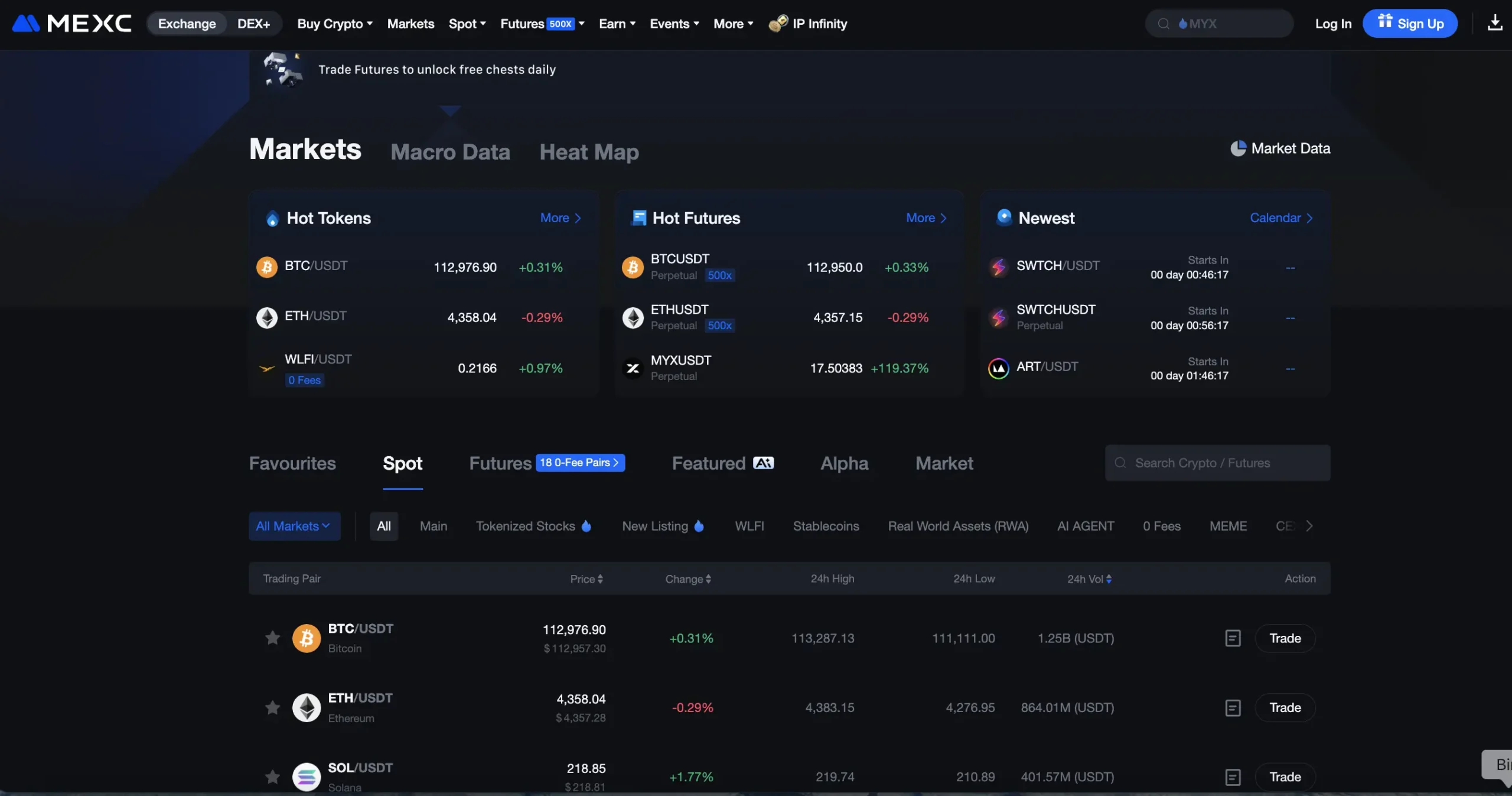This screenshot has height=796, width=1512.
Task: Open the SOL/USDT details document icon
Action: tap(1233, 776)
